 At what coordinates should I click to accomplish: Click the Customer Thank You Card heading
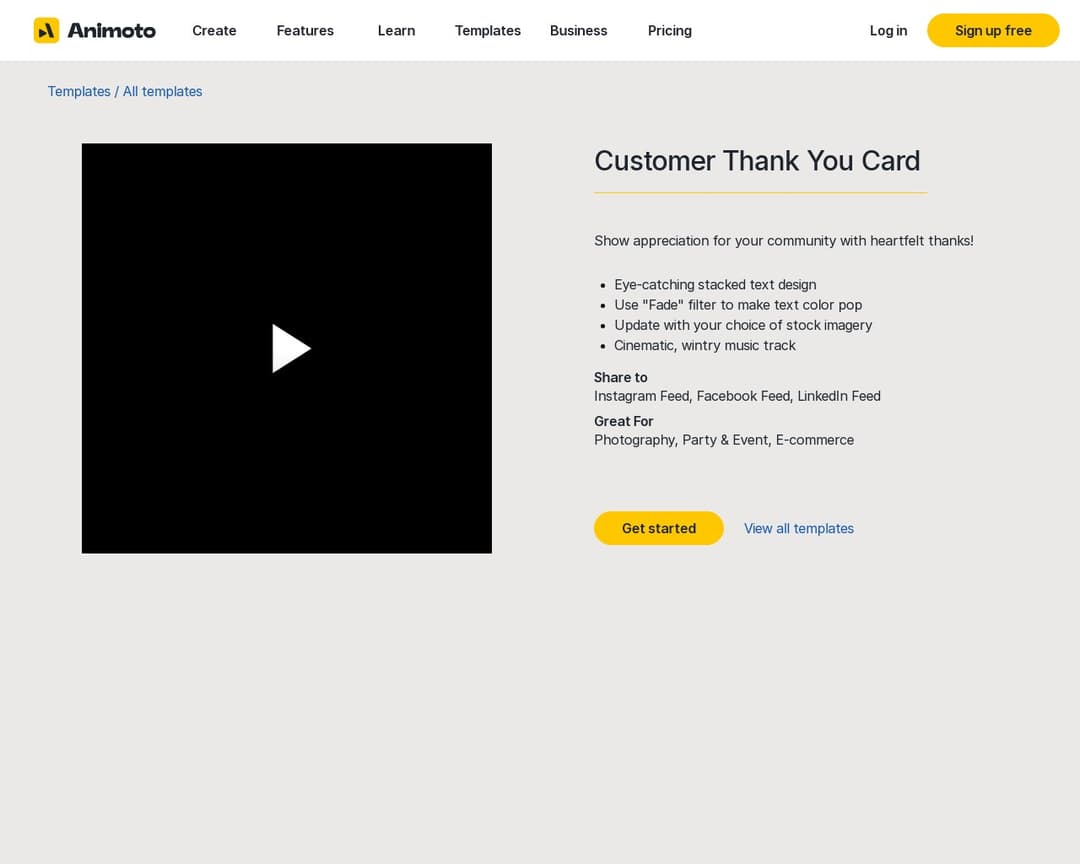coord(757,161)
